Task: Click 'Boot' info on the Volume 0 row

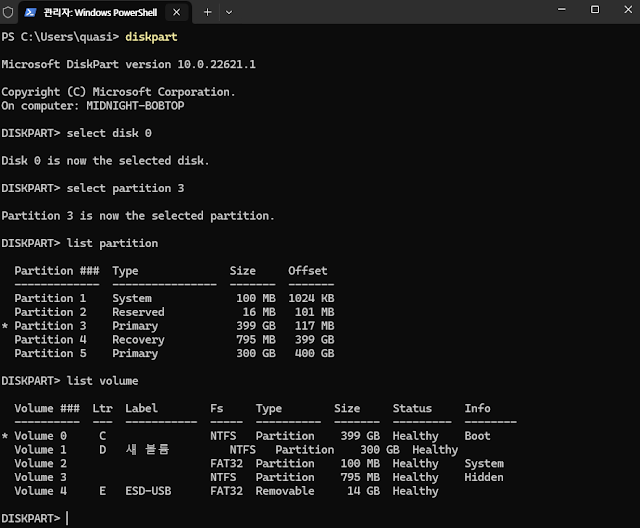Action: click(x=478, y=436)
